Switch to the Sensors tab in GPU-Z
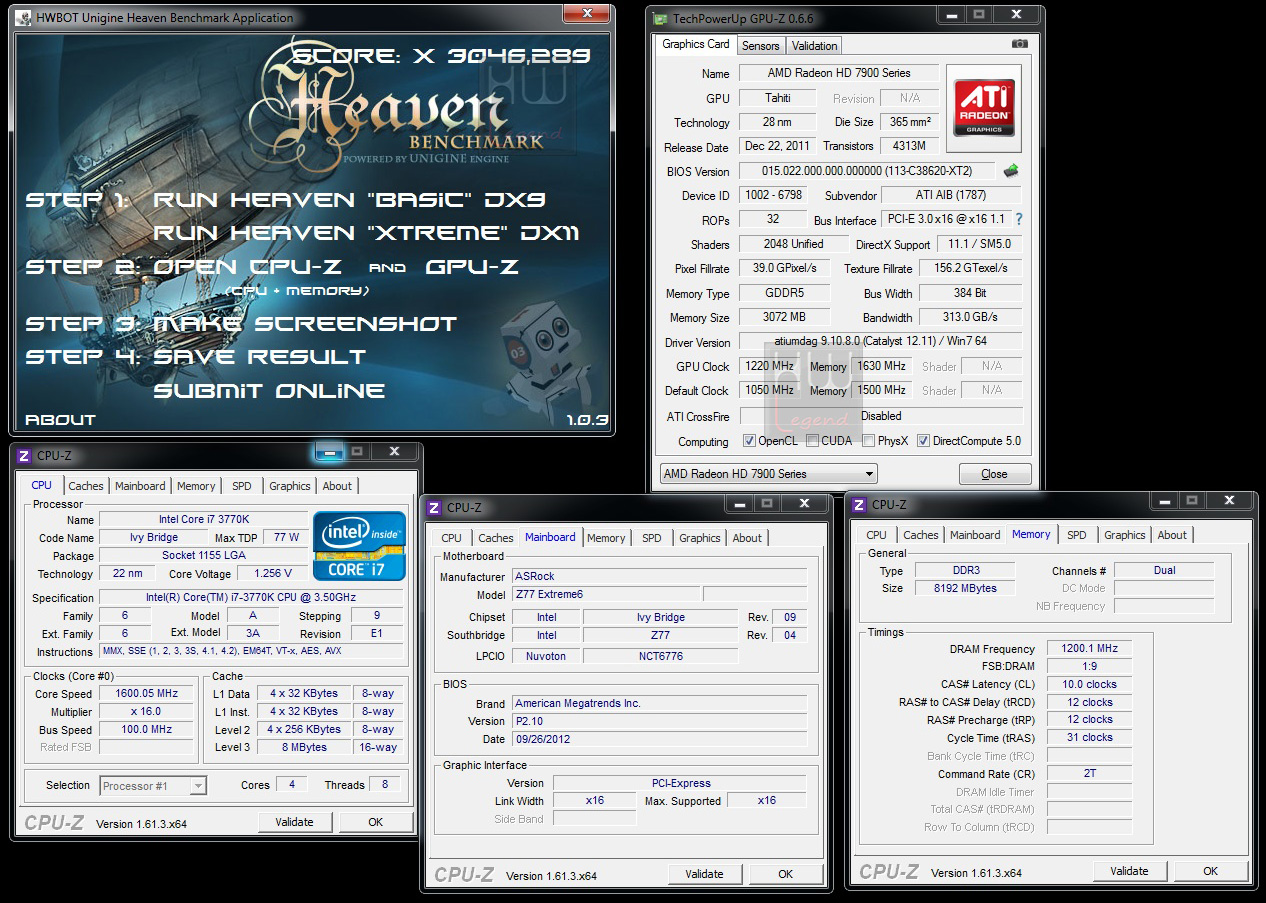The height and width of the screenshot is (903, 1266). click(760, 46)
